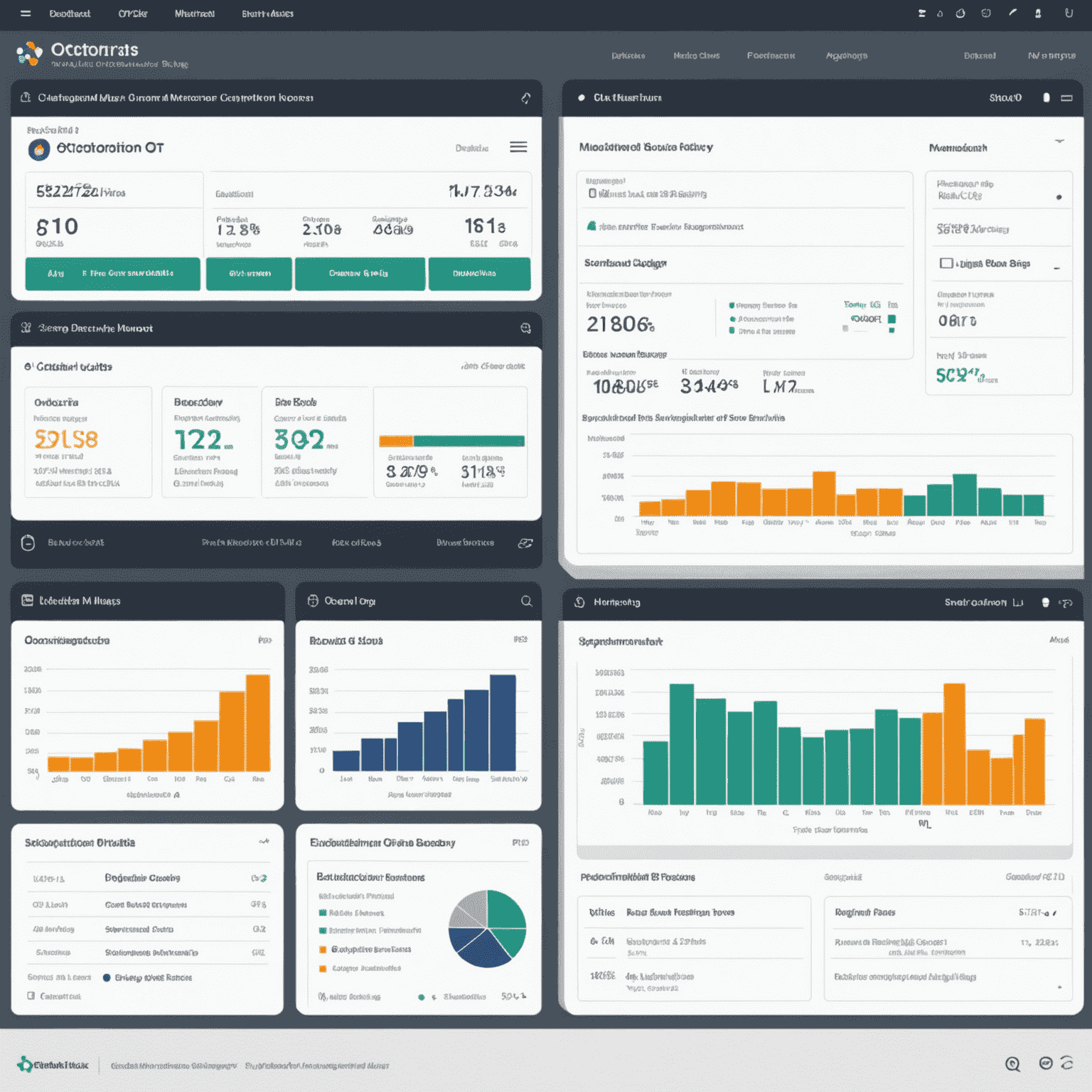The width and height of the screenshot is (1092, 1092).
Task: Switch to the 'foax ofRoos' tab on the dark strip
Action: (x=356, y=542)
